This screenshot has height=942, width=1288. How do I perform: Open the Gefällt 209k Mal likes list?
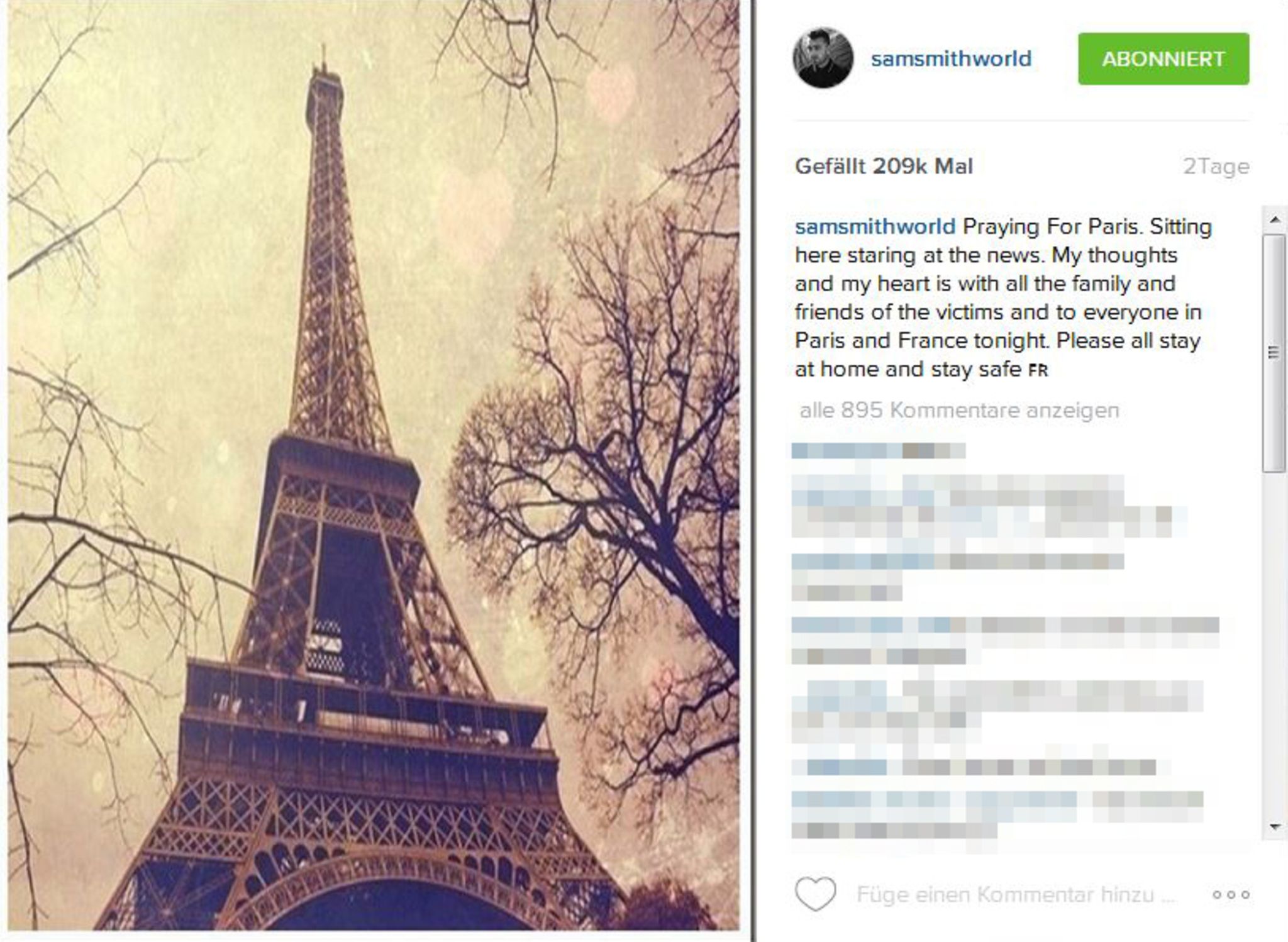coord(884,166)
